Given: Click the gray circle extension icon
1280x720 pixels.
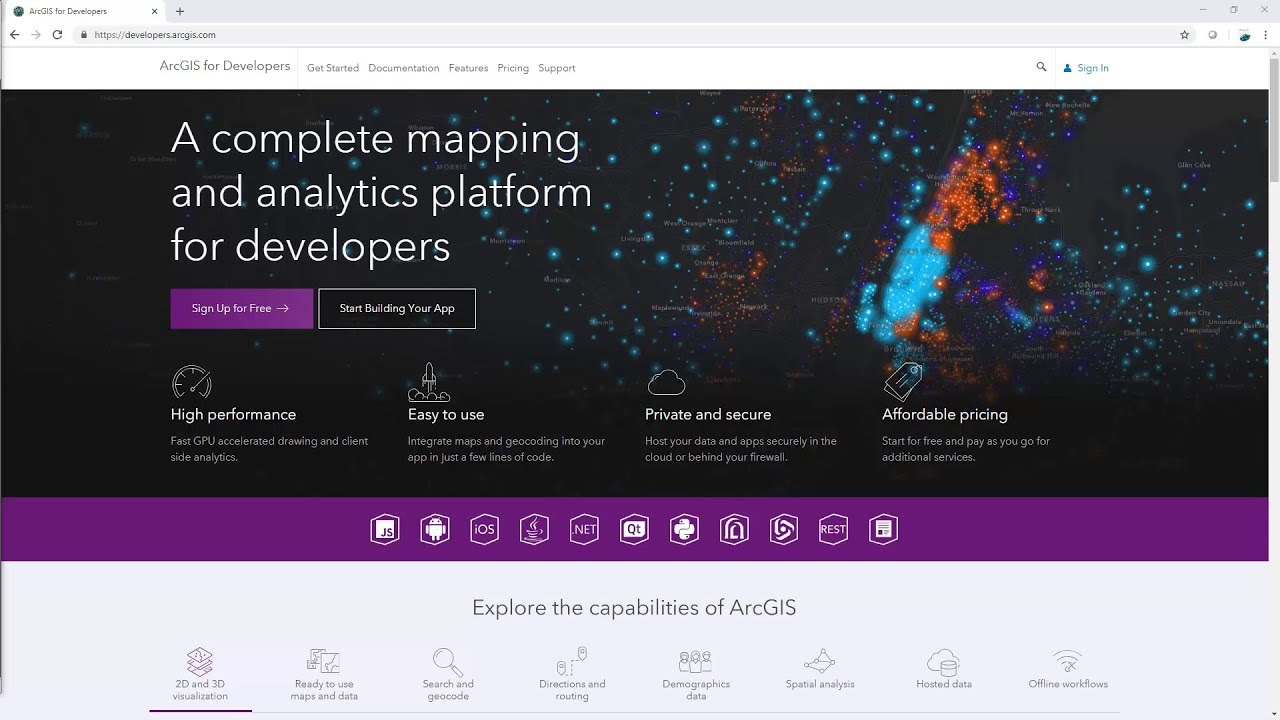Looking at the screenshot, I should point(1213,34).
